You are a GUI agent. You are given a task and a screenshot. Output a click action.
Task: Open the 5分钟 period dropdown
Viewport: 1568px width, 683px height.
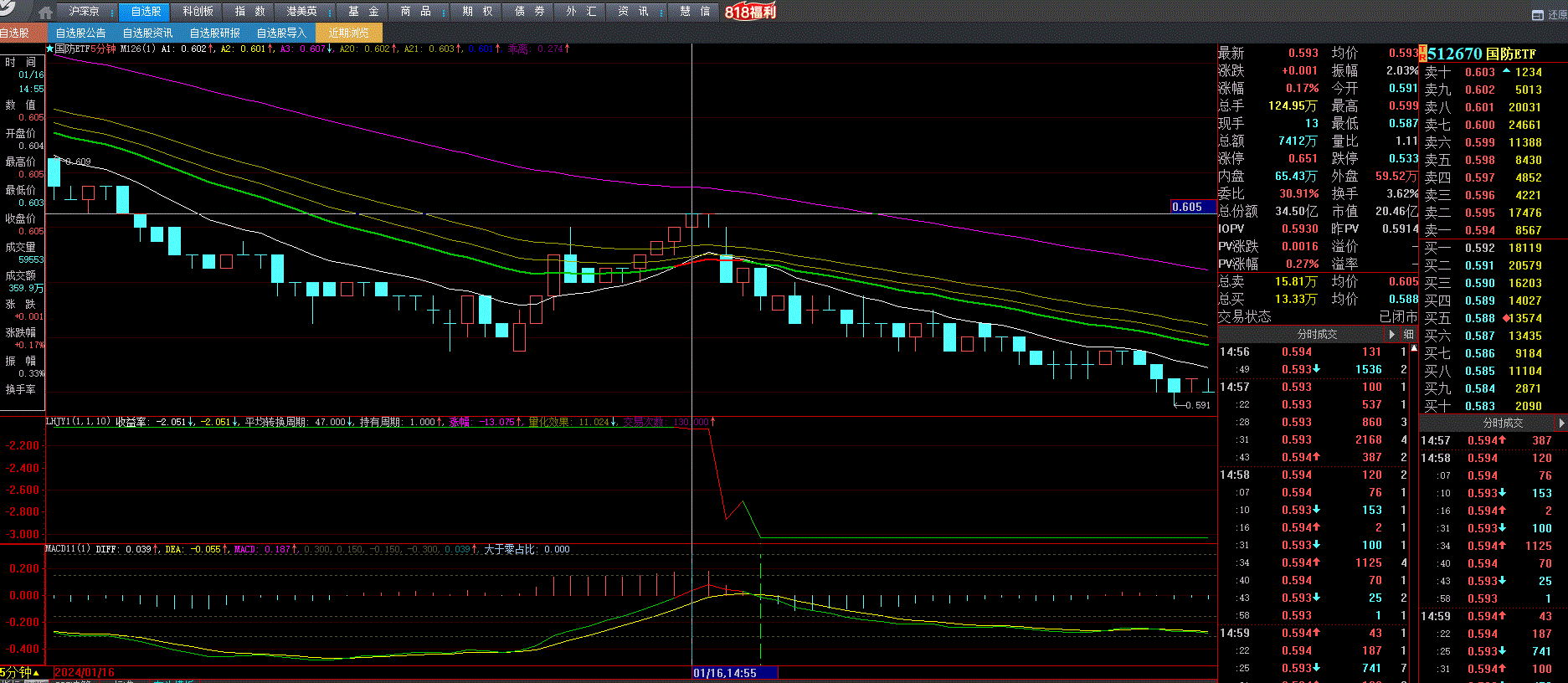point(20,672)
